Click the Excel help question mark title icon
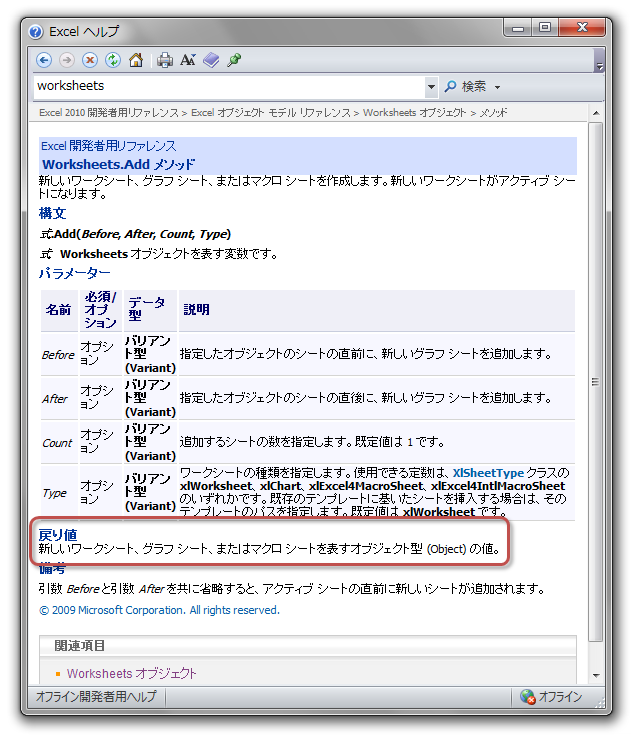 (35, 32)
